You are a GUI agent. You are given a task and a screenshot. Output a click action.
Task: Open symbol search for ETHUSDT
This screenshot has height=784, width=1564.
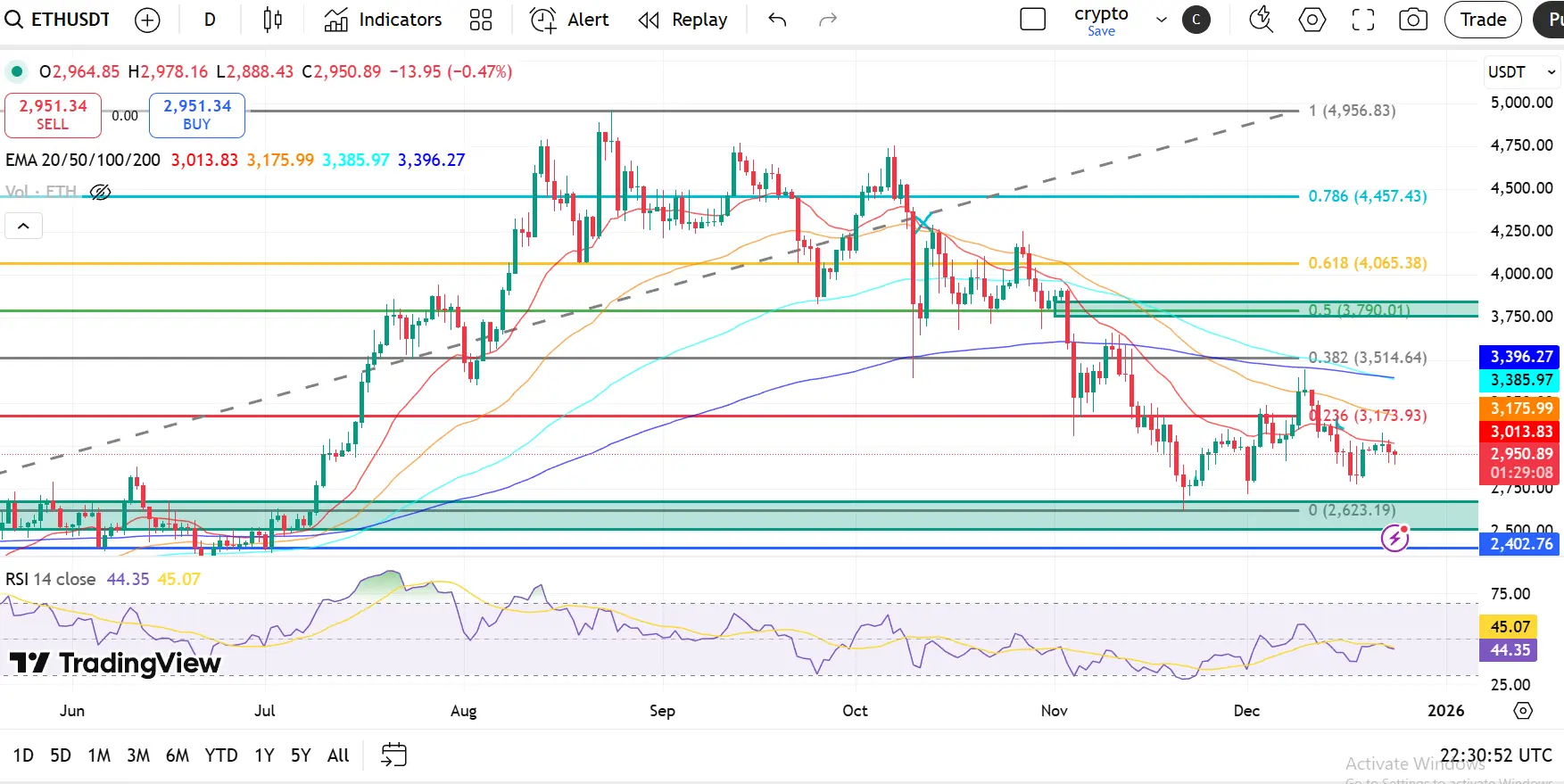pyautogui.click(x=57, y=20)
